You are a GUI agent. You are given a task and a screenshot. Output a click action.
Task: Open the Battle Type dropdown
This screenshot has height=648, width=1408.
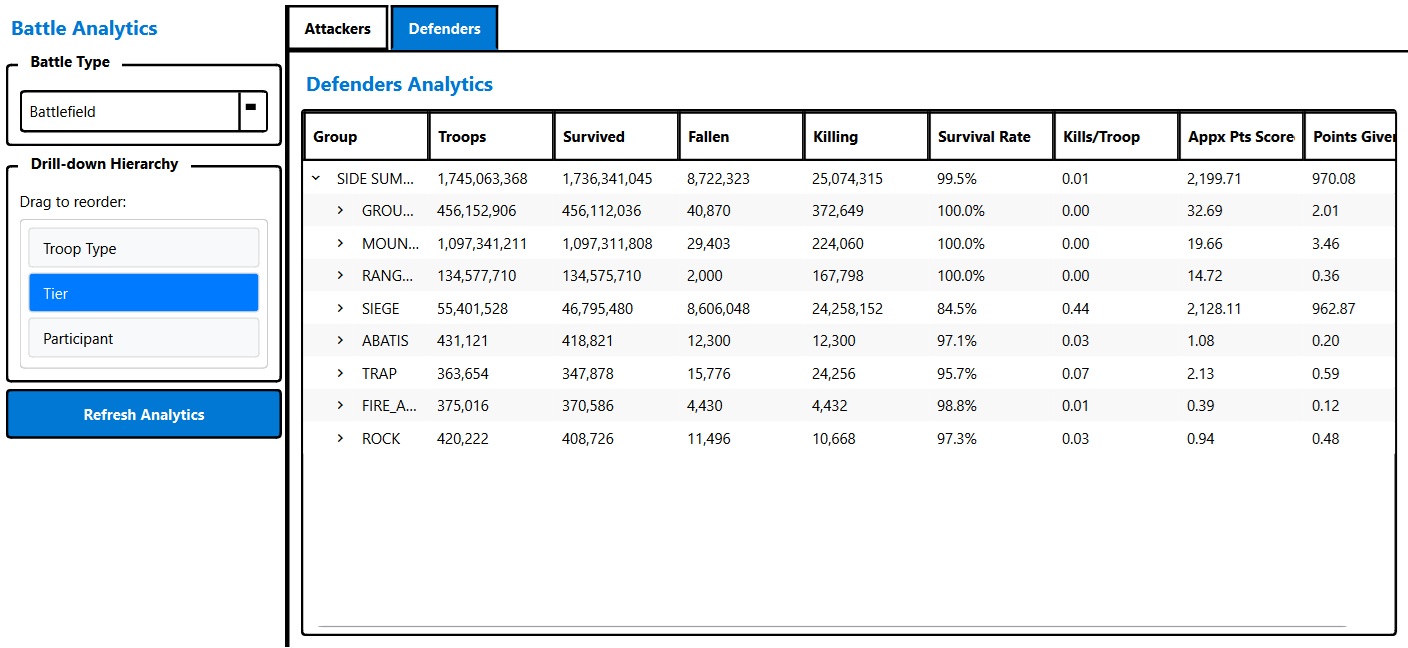click(x=253, y=111)
